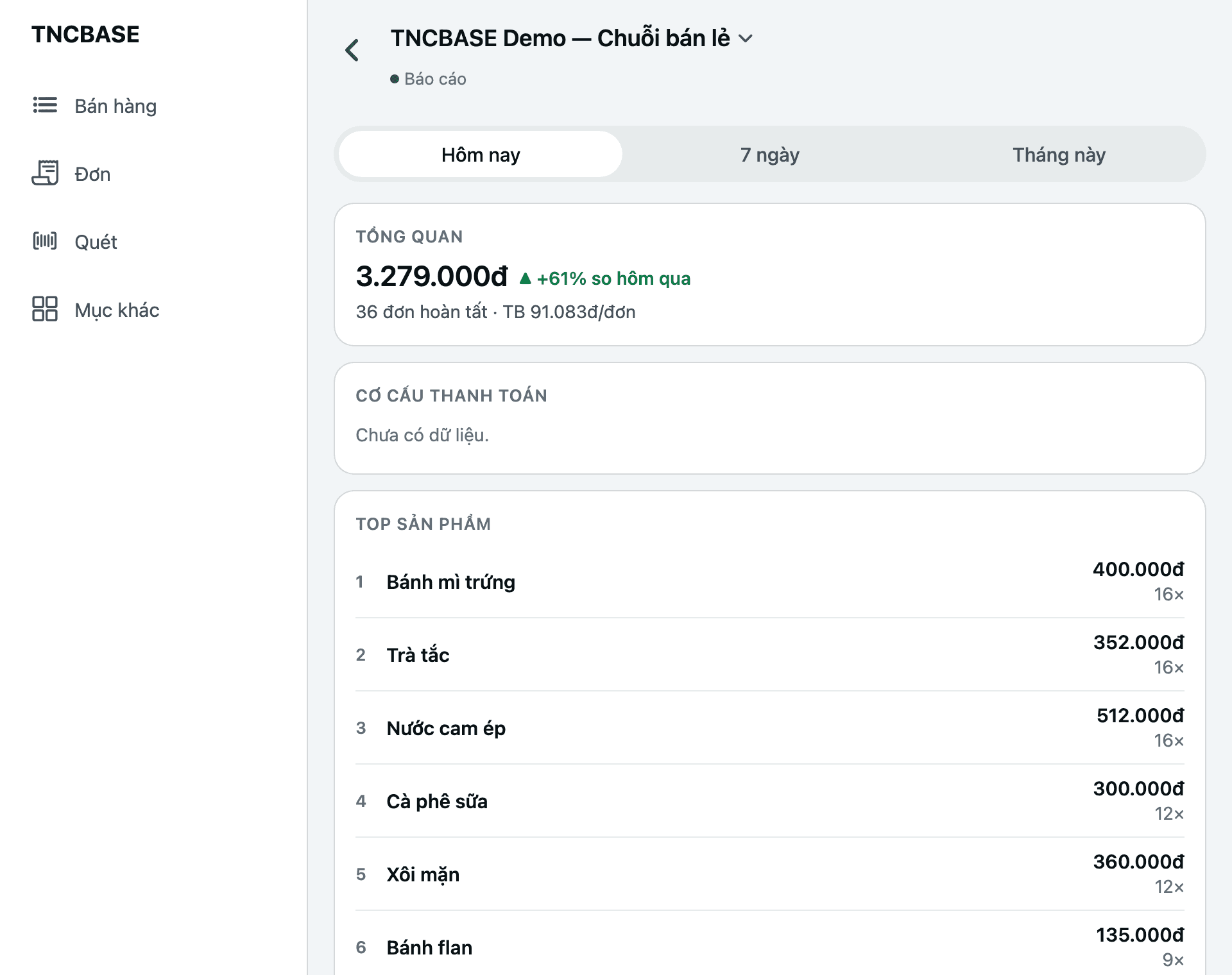The image size is (1232, 975).
Task: Click total revenue 3.279.000đ
Action: click(432, 276)
